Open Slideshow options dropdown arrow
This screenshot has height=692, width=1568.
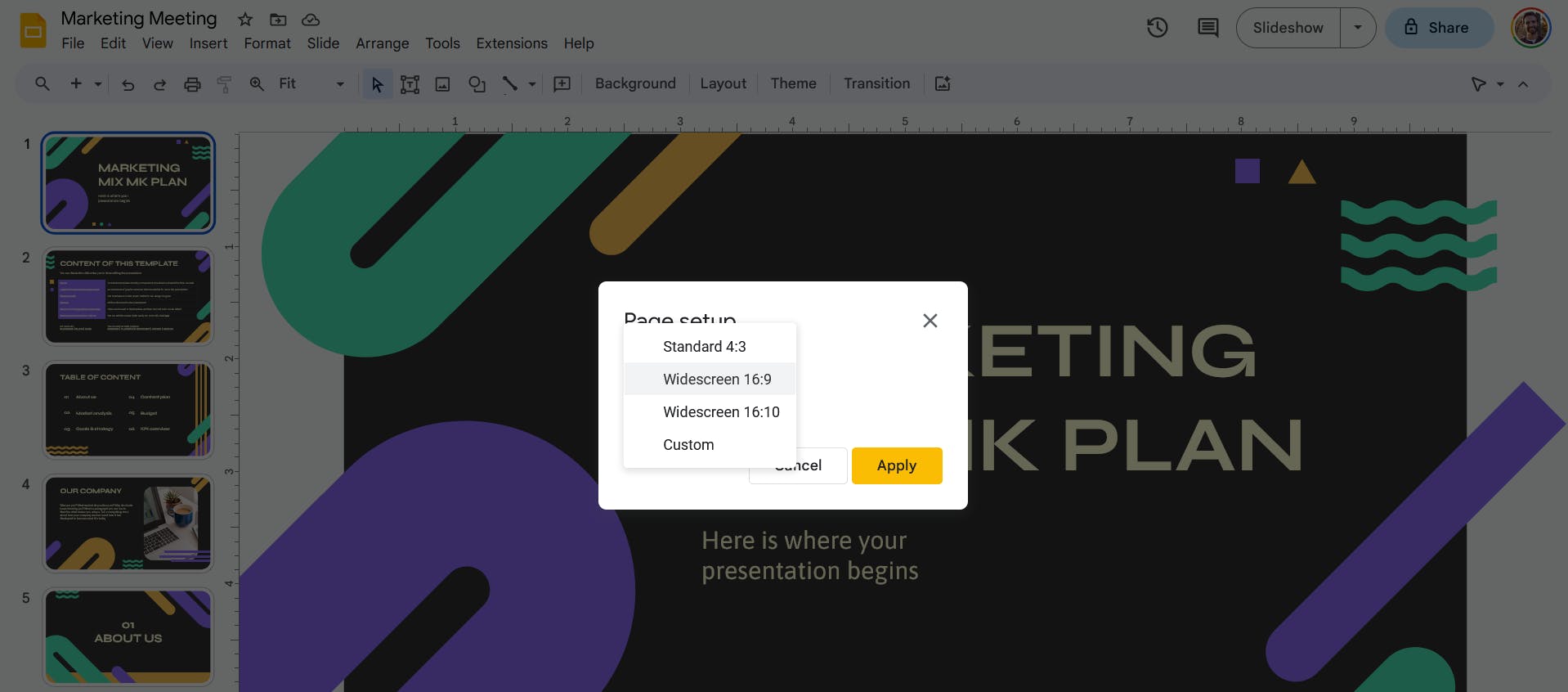(x=1358, y=28)
